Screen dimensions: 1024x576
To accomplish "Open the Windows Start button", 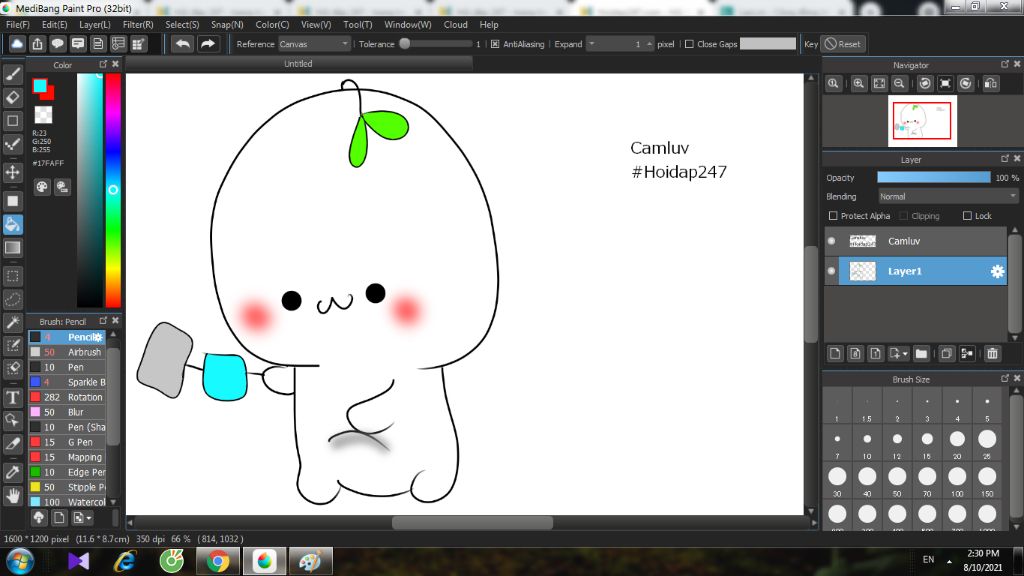I will (x=20, y=561).
